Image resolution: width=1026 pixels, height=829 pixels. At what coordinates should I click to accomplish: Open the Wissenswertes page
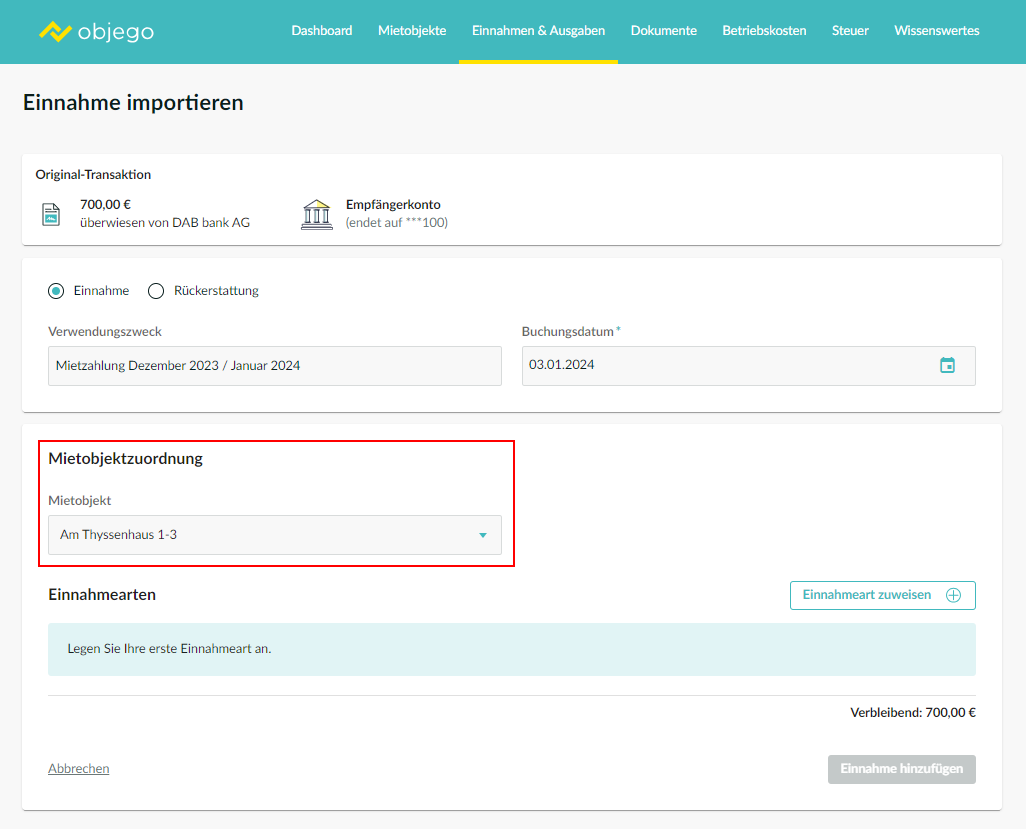pyautogui.click(x=936, y=31)
